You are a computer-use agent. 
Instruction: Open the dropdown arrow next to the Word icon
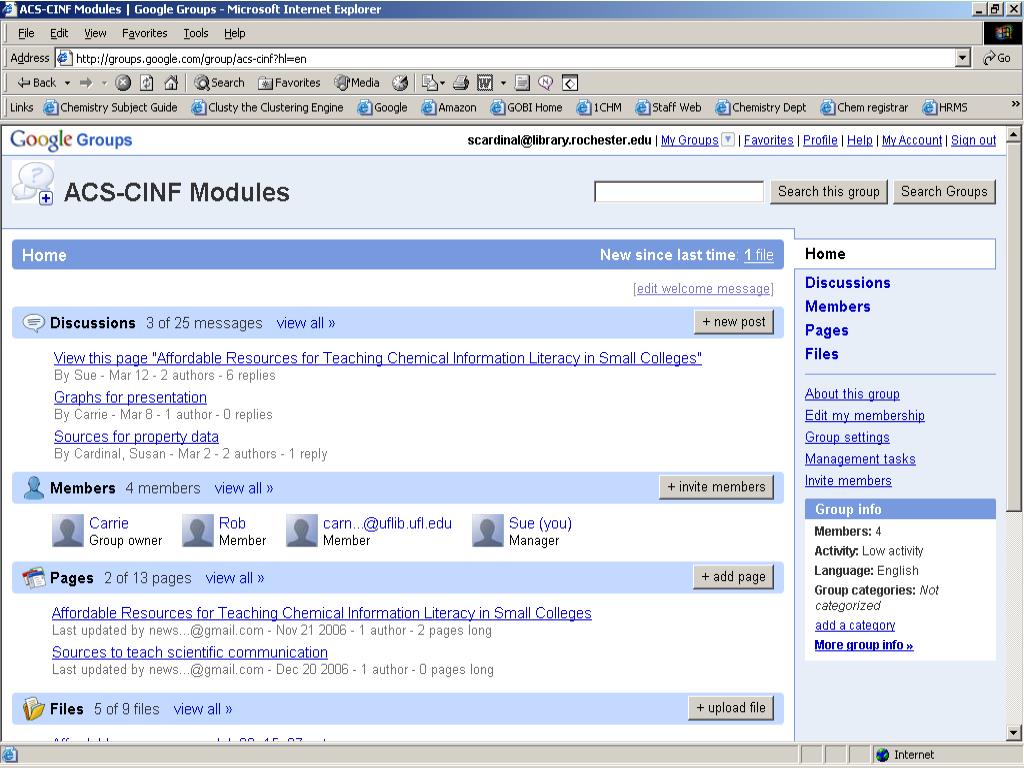coord(503,83)
